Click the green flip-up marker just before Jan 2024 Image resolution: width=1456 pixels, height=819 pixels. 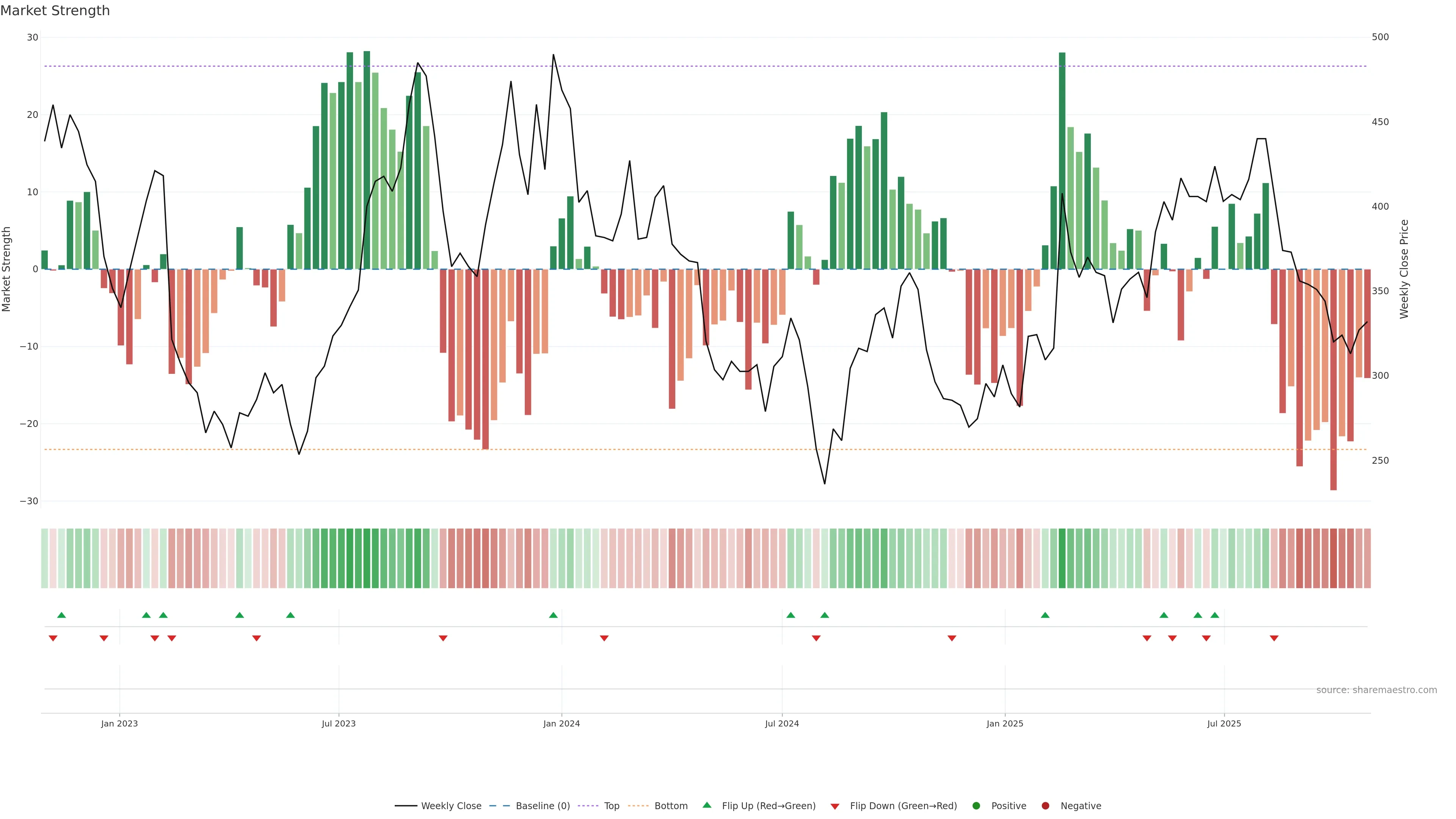tap(553, 615)
